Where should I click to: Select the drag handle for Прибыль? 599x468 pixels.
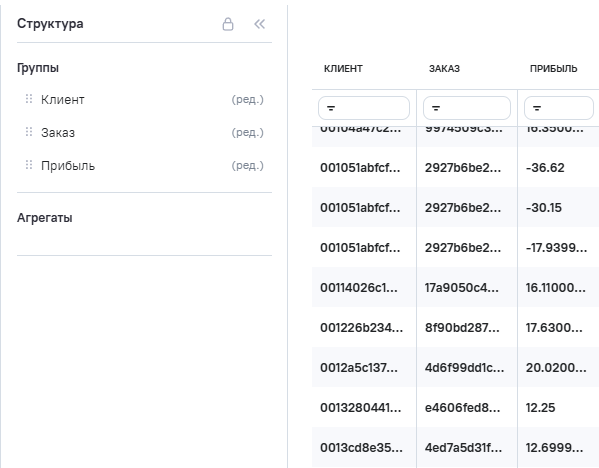[x=29, y=165]
